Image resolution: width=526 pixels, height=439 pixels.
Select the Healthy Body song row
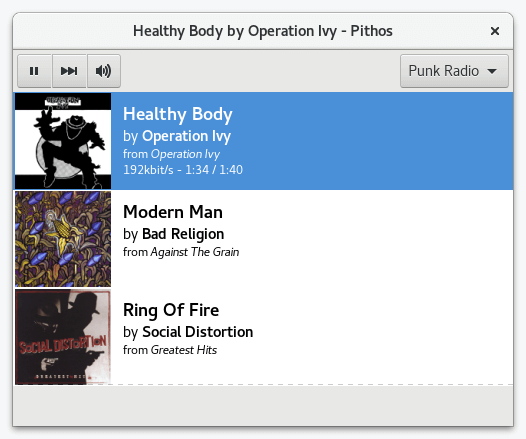pyautogui.click(x=263, y=141)
